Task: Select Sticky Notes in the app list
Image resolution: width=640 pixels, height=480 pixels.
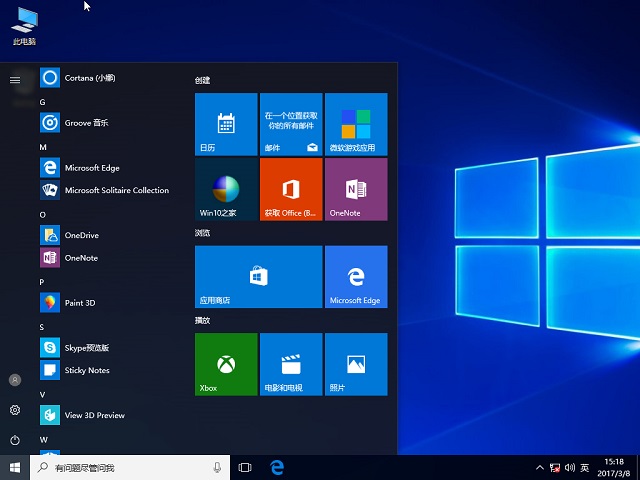Action: pos(86,370)
